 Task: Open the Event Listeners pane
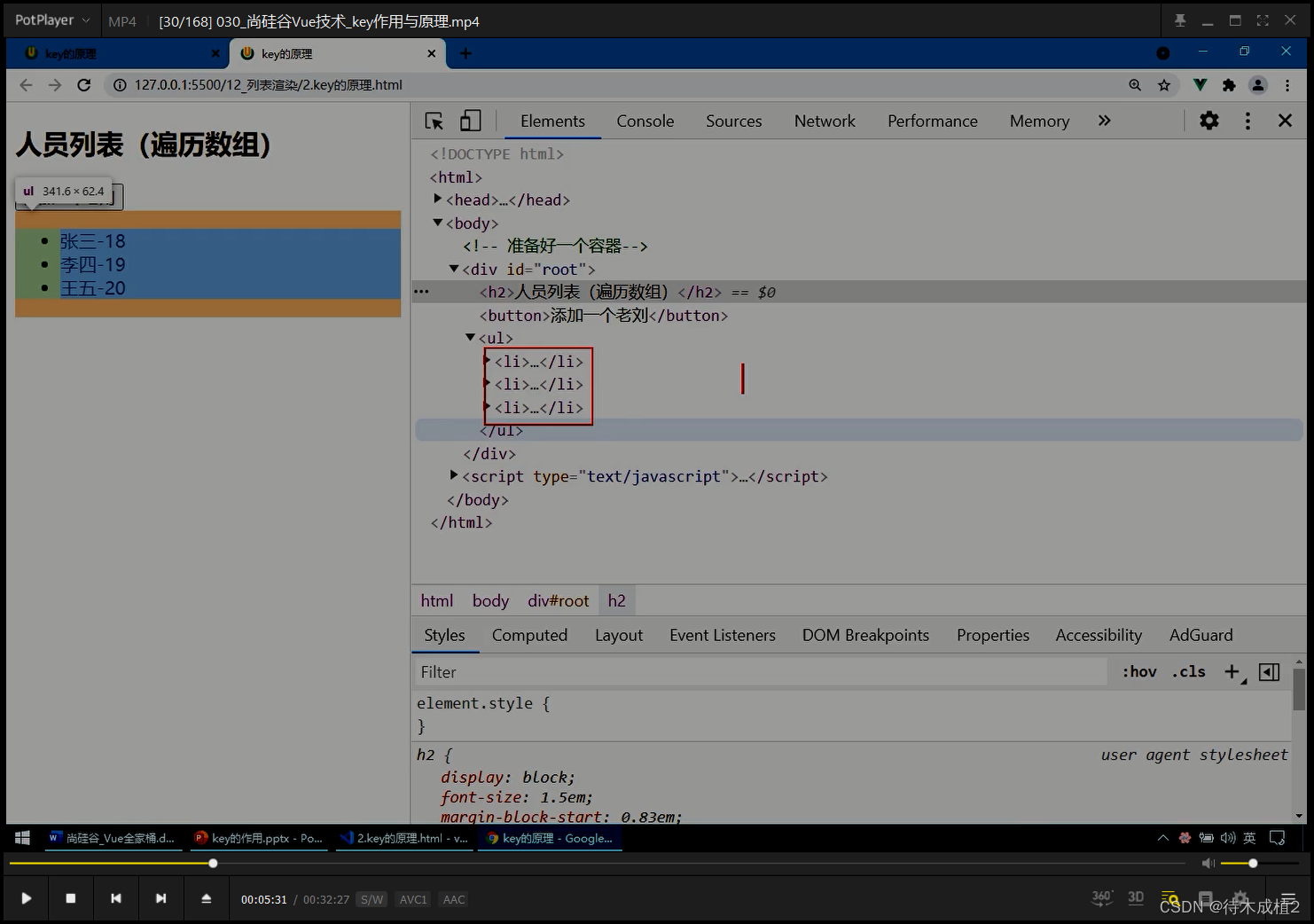click(723, 636)
